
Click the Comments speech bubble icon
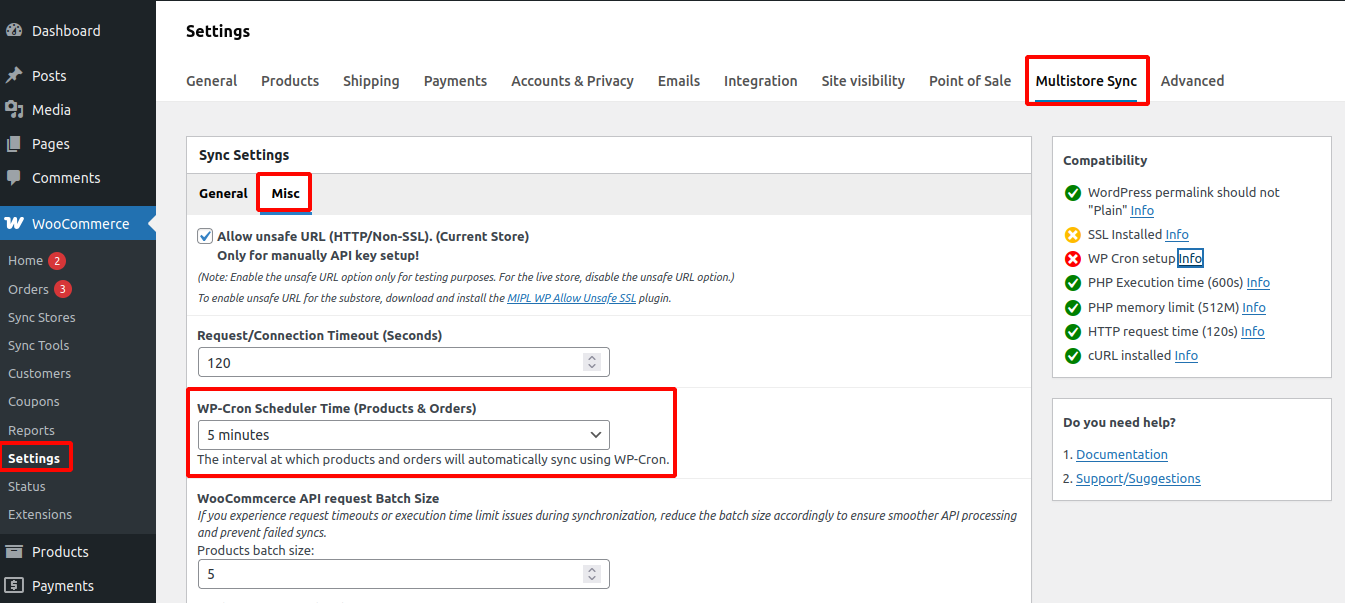pos(14,178)
